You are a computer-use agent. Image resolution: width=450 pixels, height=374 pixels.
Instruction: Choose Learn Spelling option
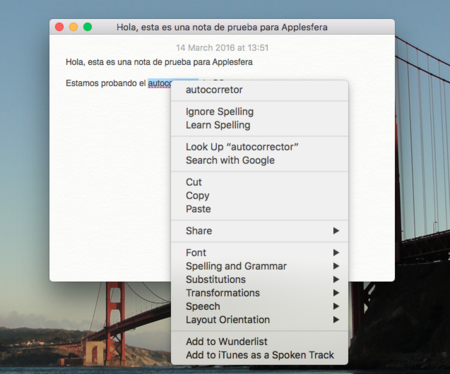click(259, 125)
